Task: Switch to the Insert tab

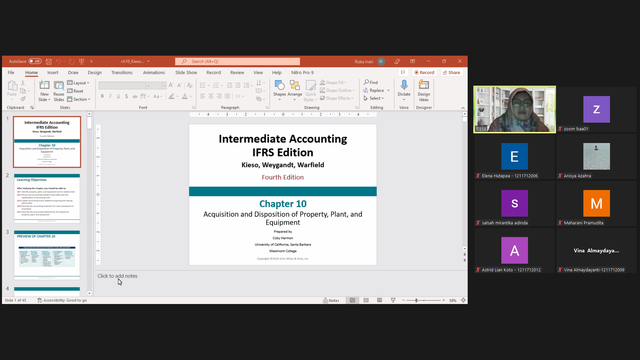Action: 53,72
